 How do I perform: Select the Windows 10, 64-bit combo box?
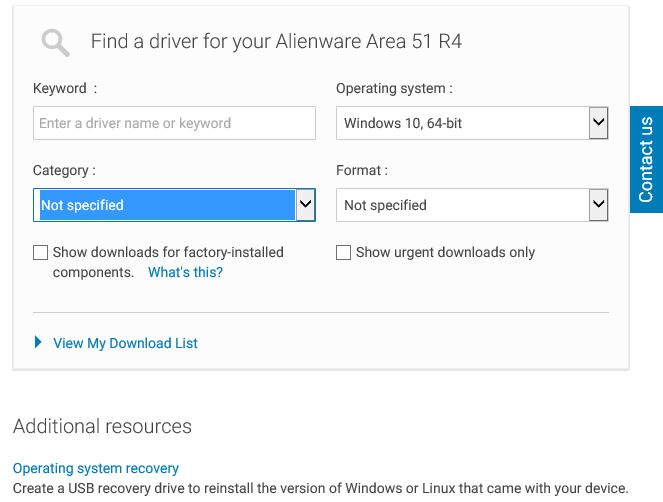[472, 123]
